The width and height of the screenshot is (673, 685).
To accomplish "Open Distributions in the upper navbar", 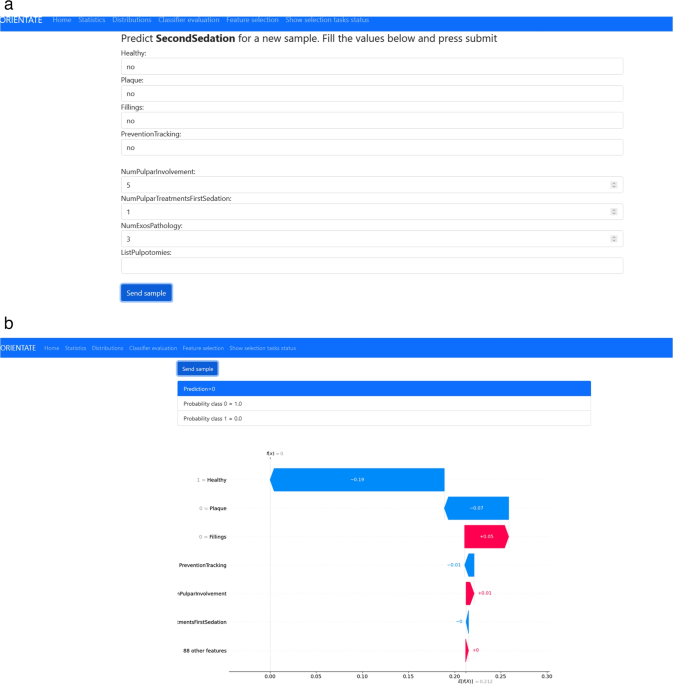I will (x=132, y=20).
